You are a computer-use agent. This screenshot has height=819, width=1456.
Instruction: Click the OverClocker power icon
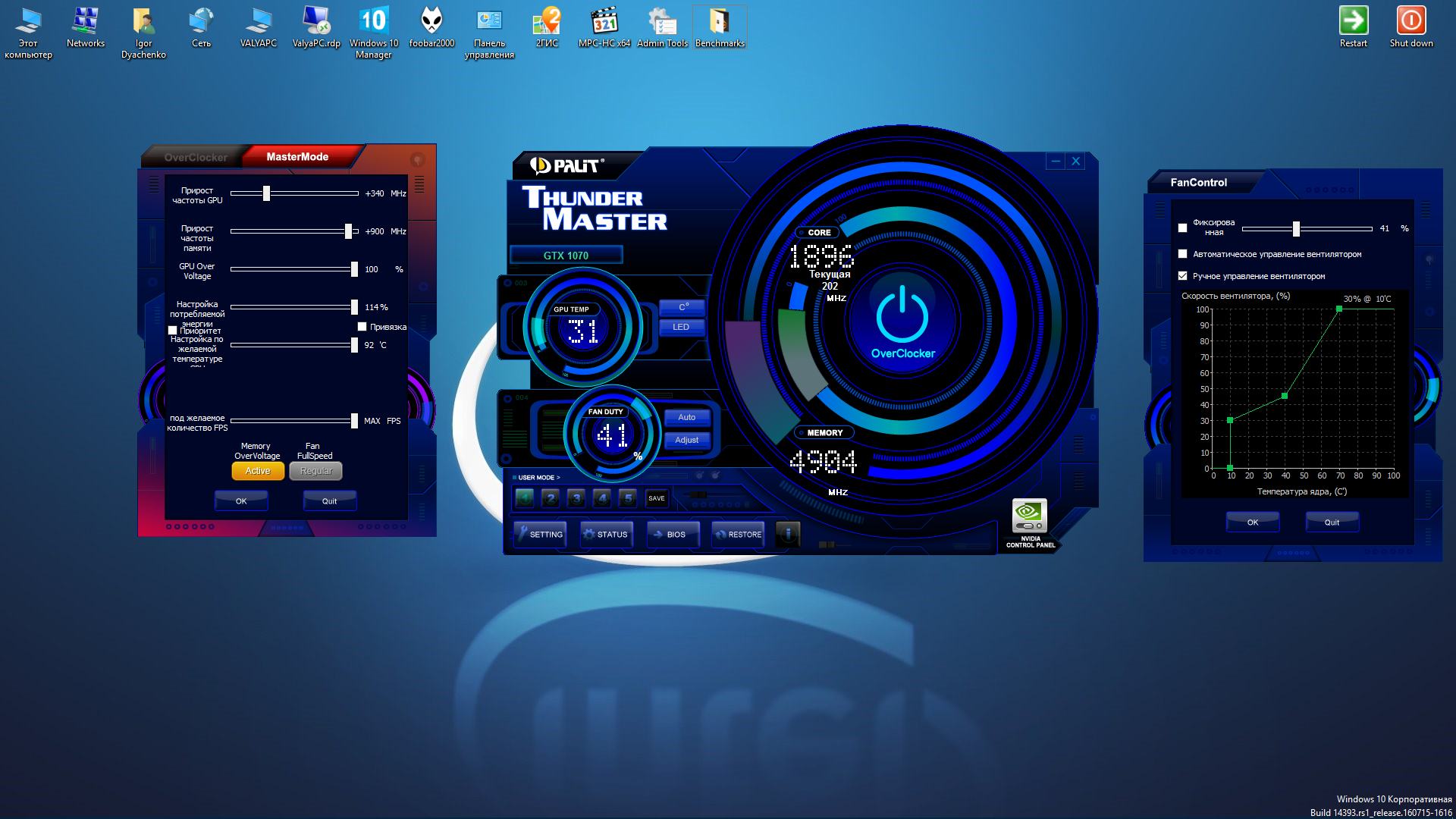[x=902, y=314]
